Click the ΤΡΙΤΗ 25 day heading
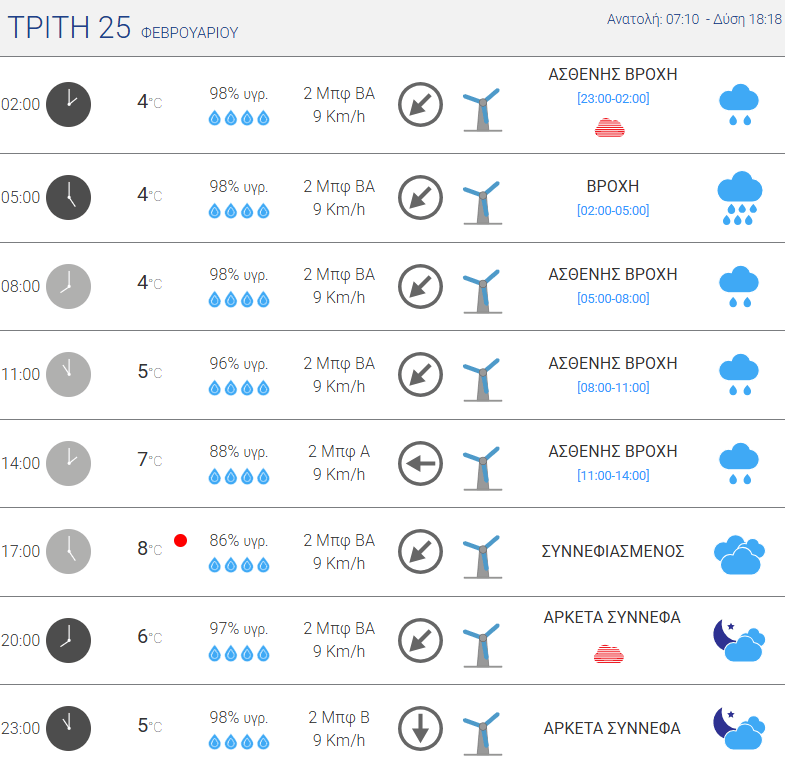The width and height of the screenshot is (785, 763). point(69,28)
